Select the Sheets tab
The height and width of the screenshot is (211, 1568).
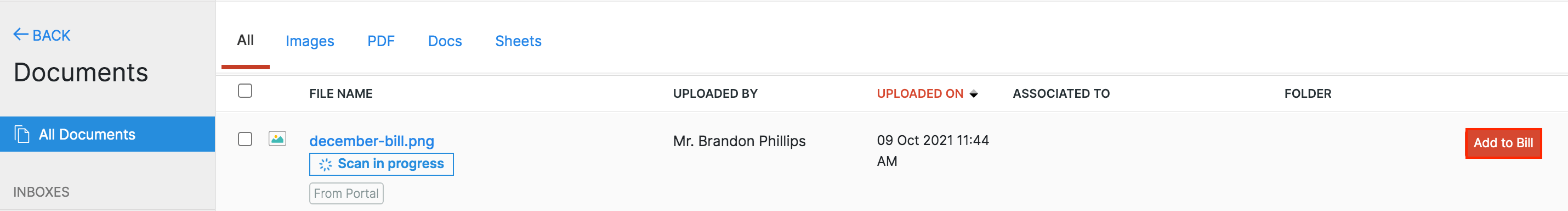pos(518,41)
